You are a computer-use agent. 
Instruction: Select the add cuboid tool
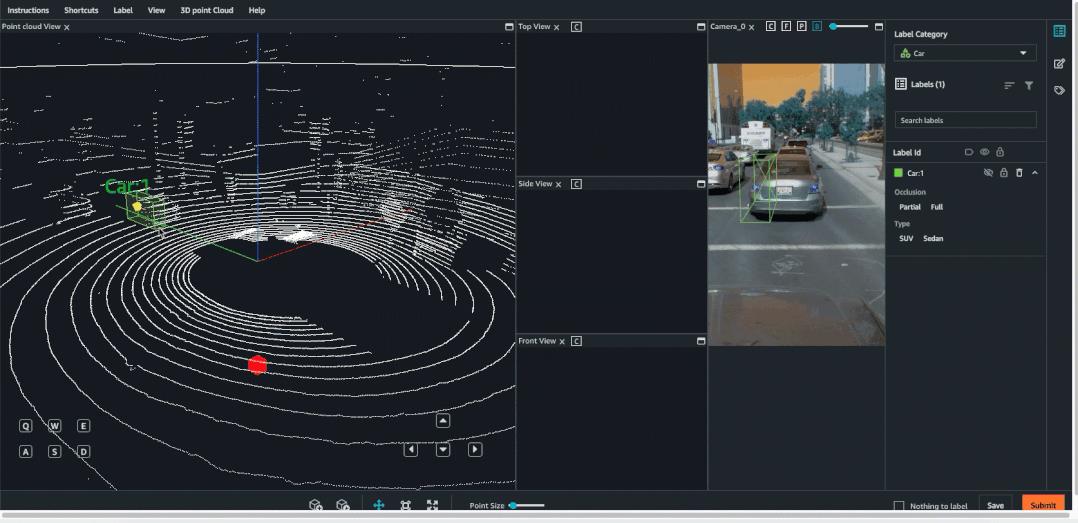(316, 505)
